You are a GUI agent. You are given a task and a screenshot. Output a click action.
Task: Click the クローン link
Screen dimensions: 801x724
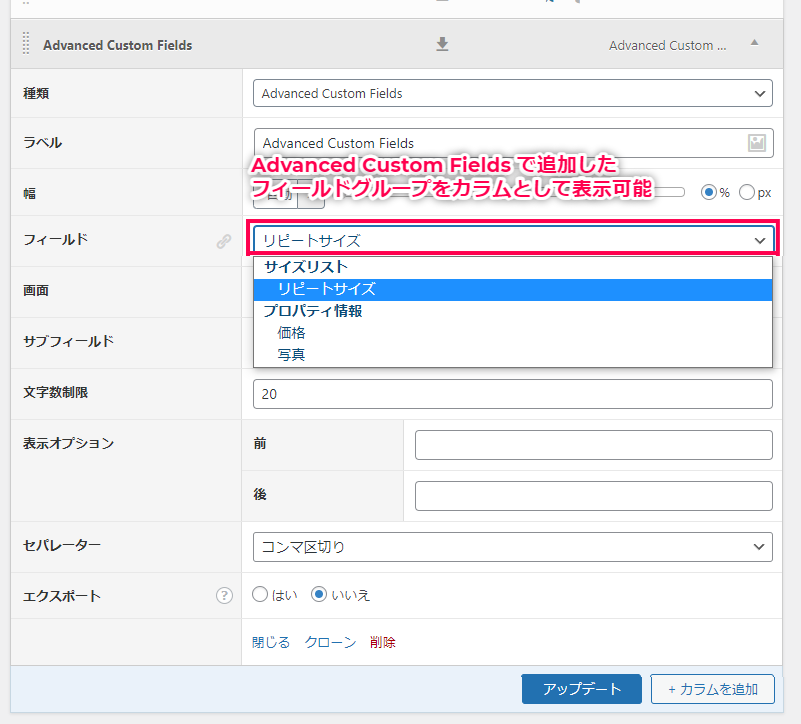point(330,642)
